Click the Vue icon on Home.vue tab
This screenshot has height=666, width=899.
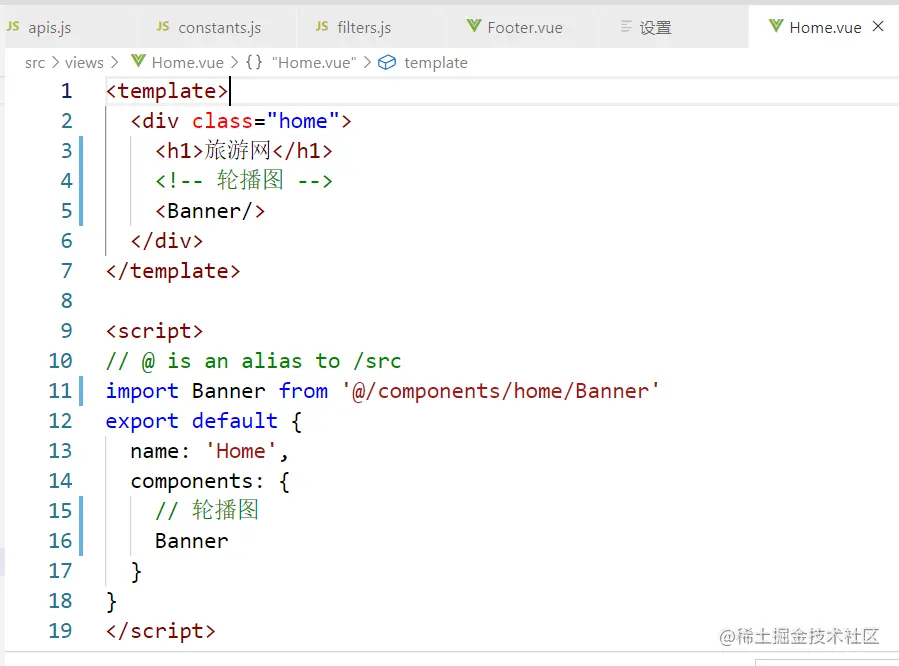[776, 26]
